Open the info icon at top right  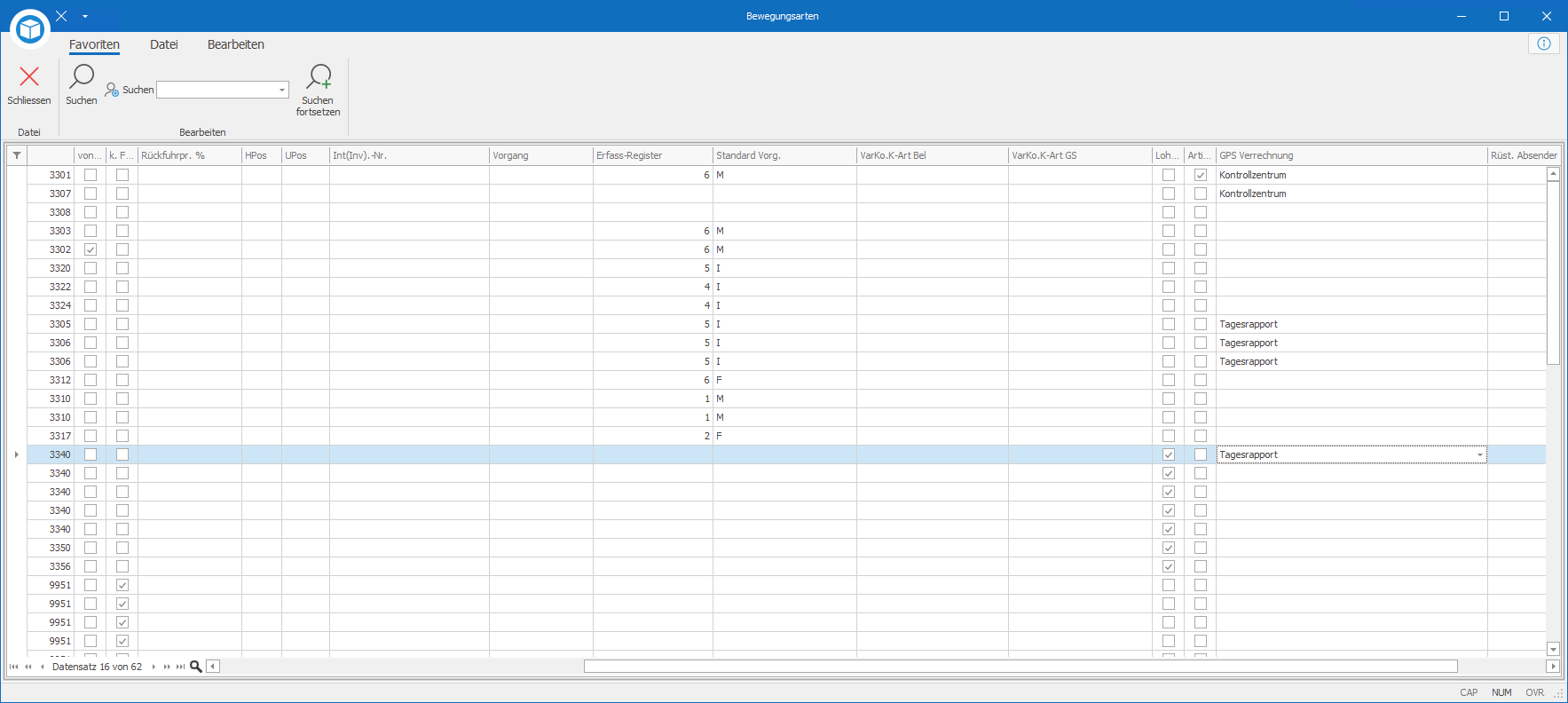[x=1544, y=43]
